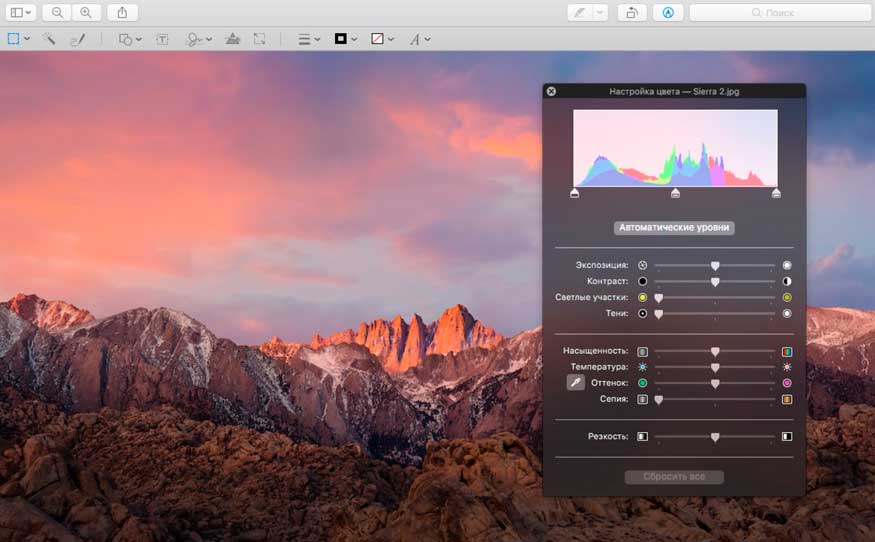
Task: Click the Экспозиция slider handle
Action: 715,265
